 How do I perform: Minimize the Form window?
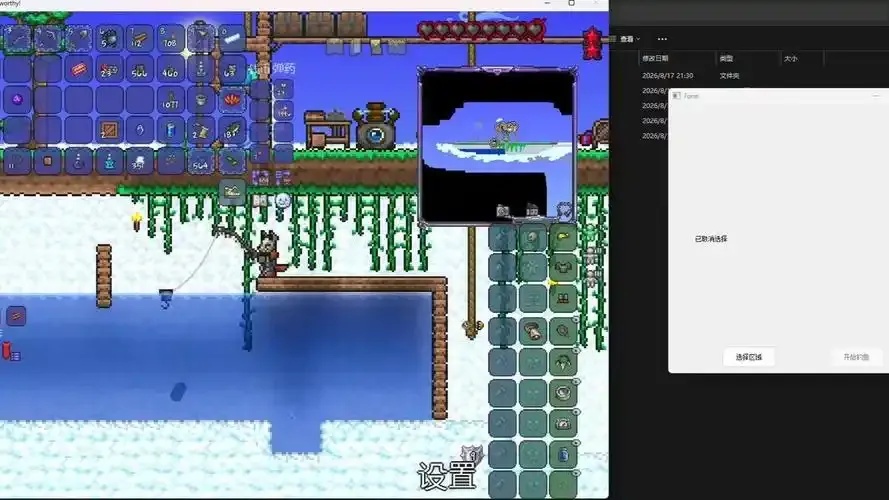(x=875, y=96)
